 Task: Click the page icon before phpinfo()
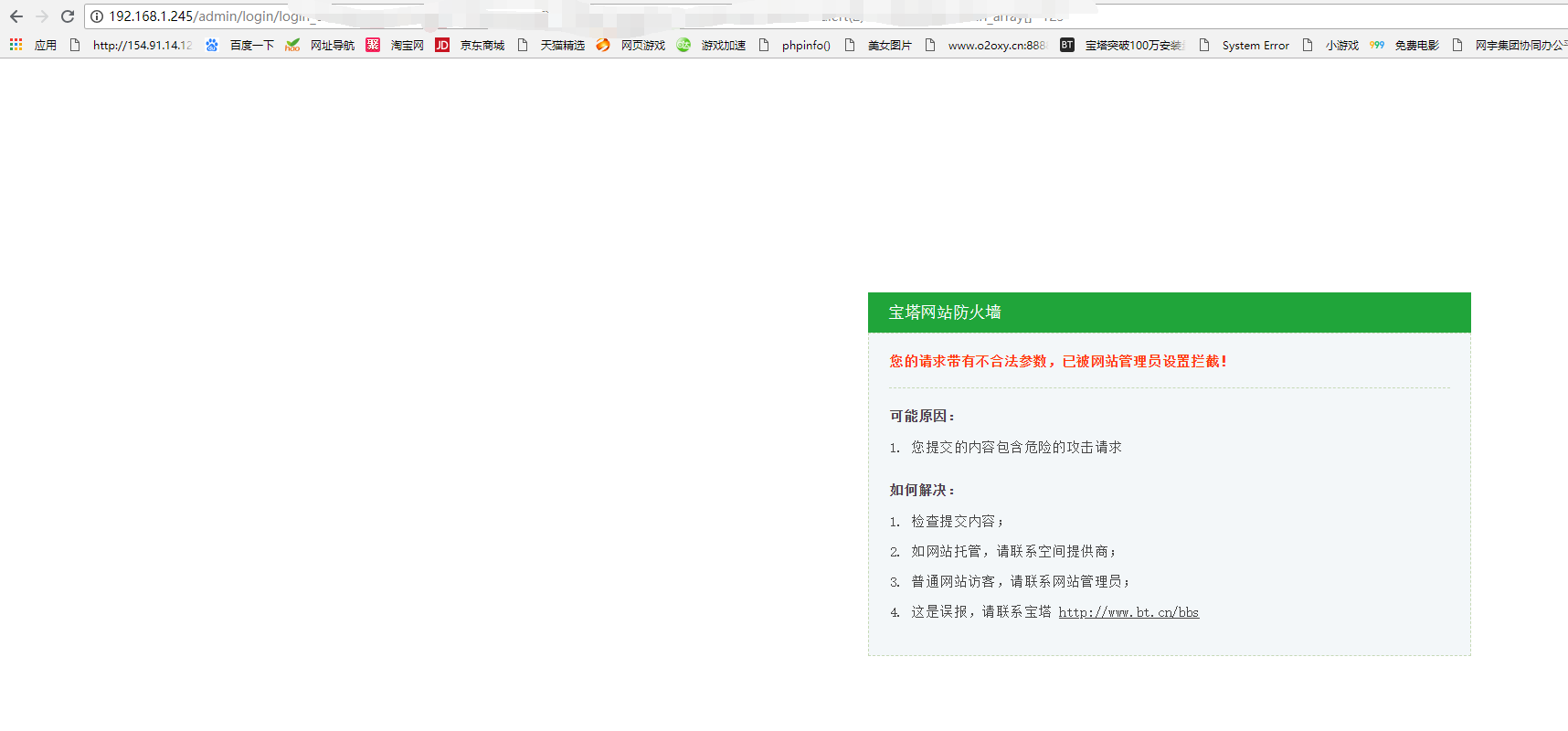coord(764,45)
